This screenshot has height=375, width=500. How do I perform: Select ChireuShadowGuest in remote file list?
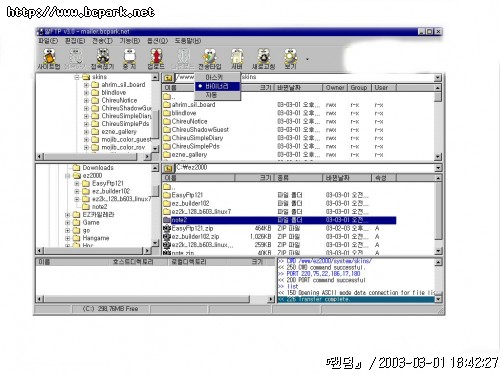coord(200,130)
